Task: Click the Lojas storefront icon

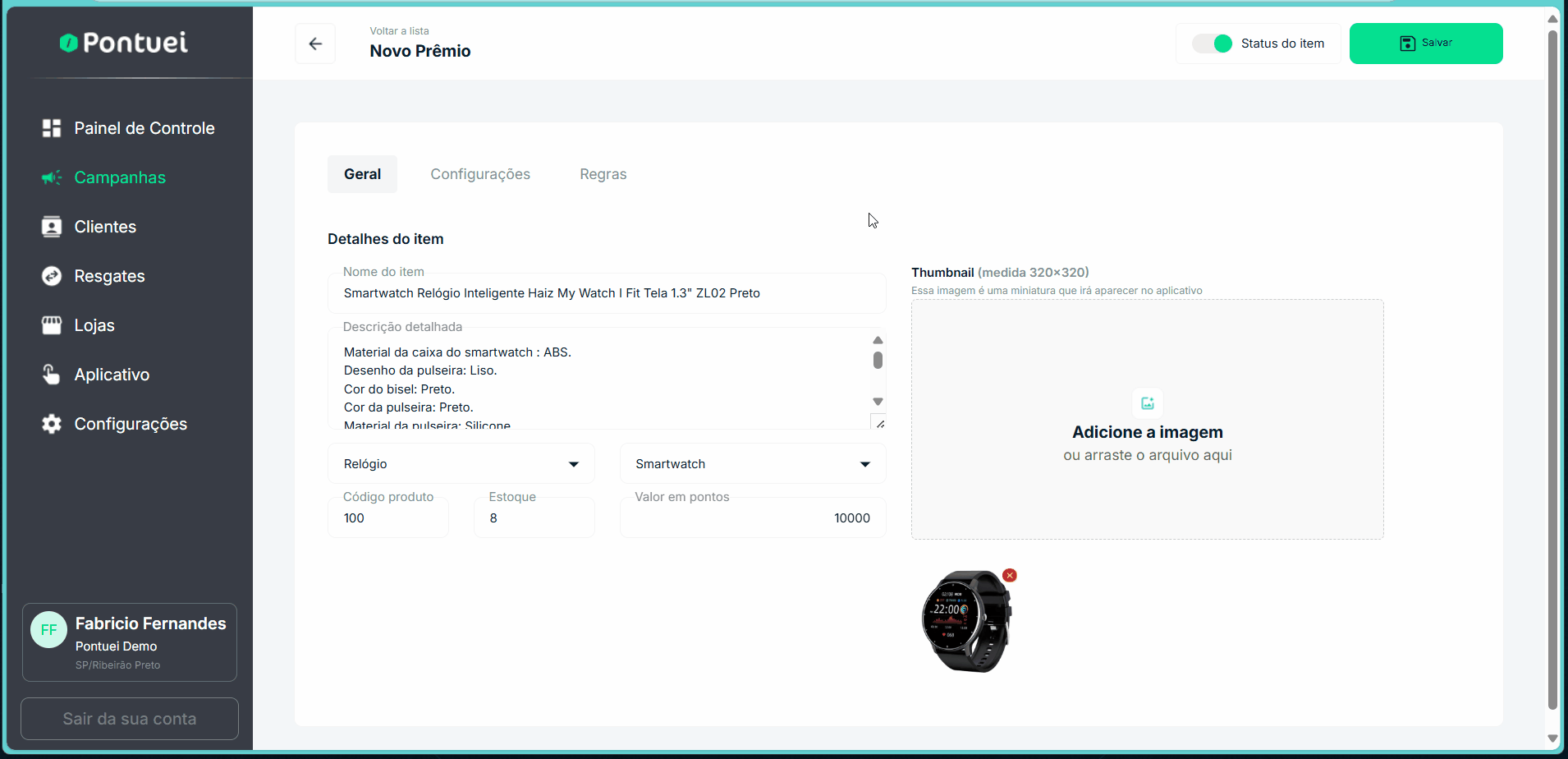Action: click(52, 325)
